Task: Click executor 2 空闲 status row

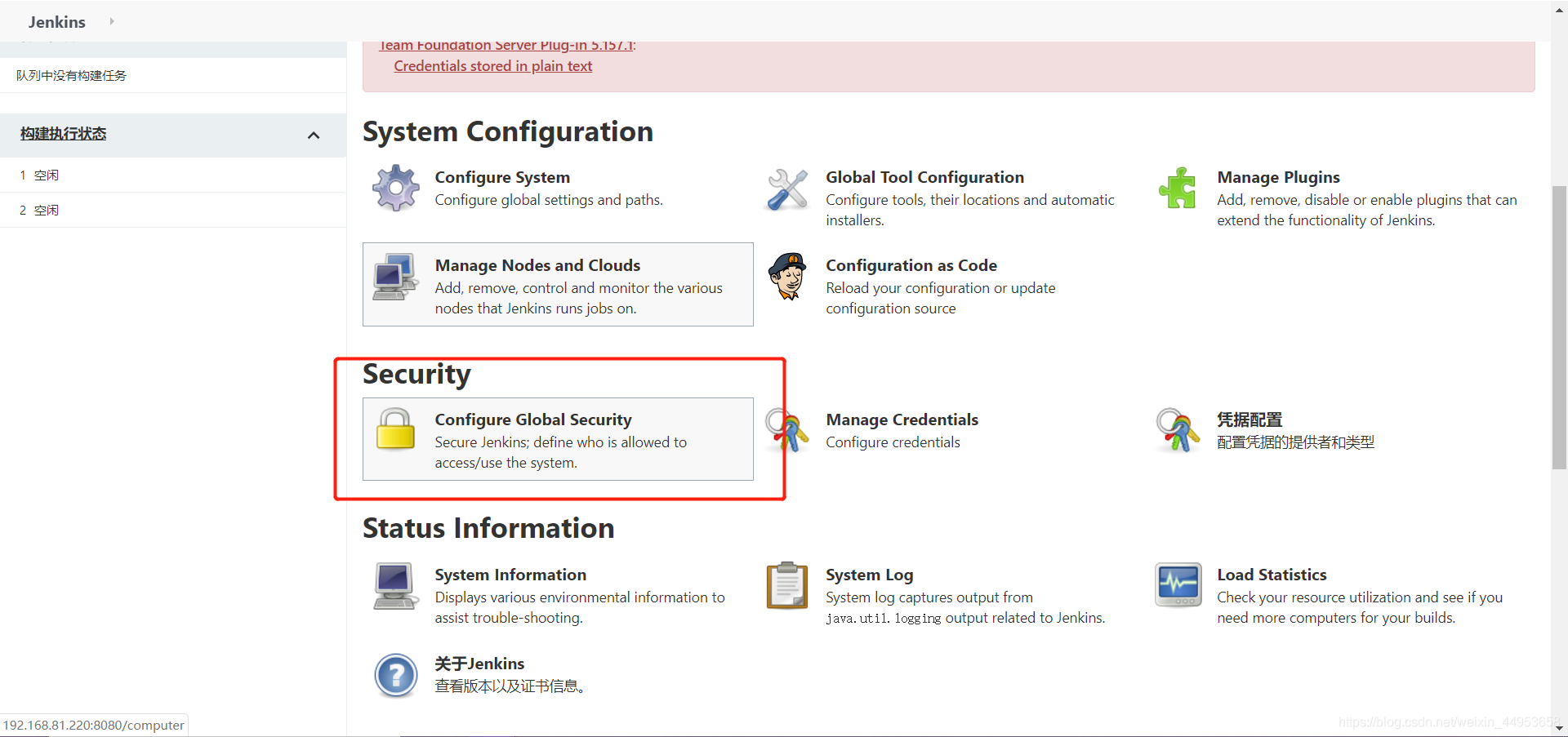Action: click(173, 210)
